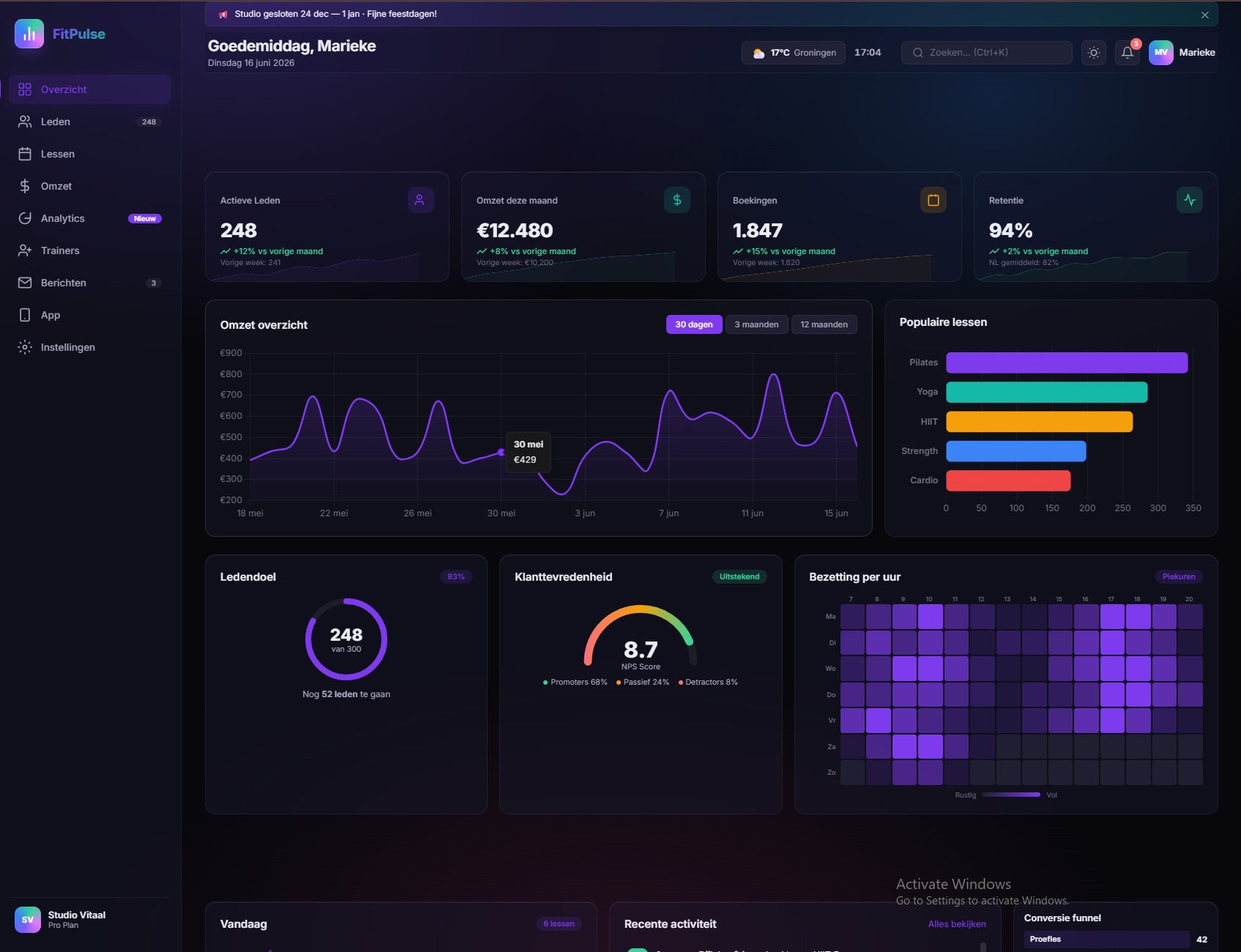Image resolution: width=1241 pixels, height=952 pixels.
Task: Select the 3 maanden range tab
Action: (x=756, y=324)
